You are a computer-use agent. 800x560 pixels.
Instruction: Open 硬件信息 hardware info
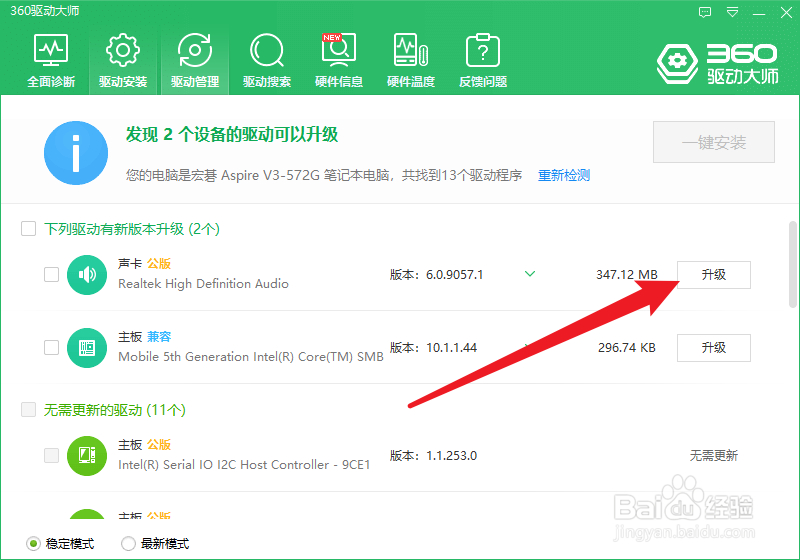(339, 60)
